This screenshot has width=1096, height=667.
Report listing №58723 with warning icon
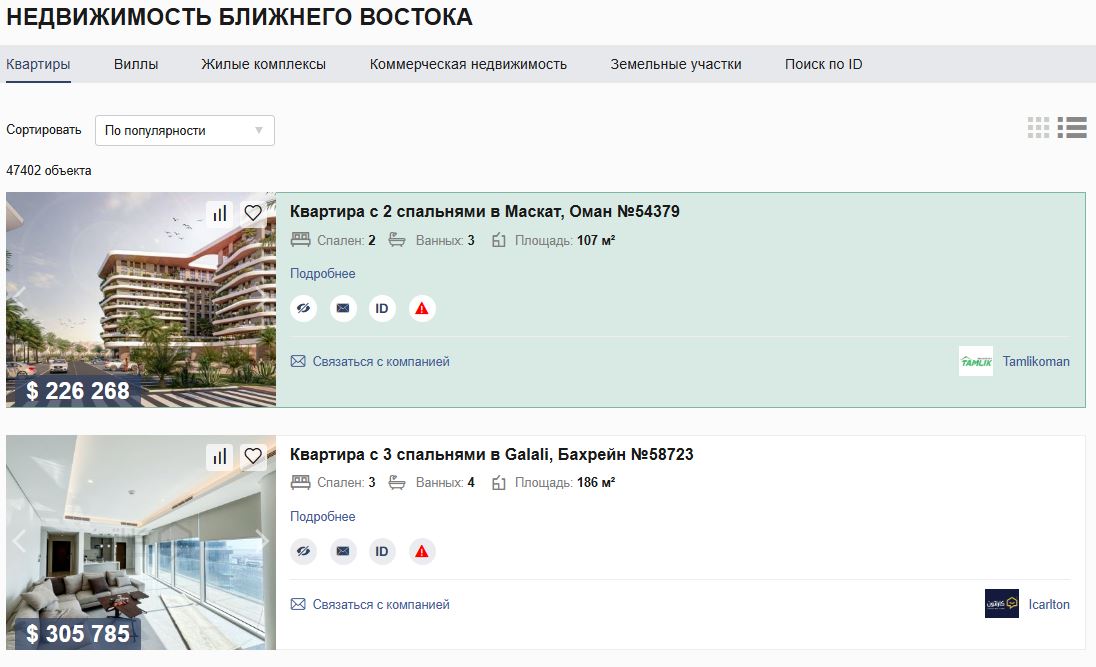click(x=421, y=552)
